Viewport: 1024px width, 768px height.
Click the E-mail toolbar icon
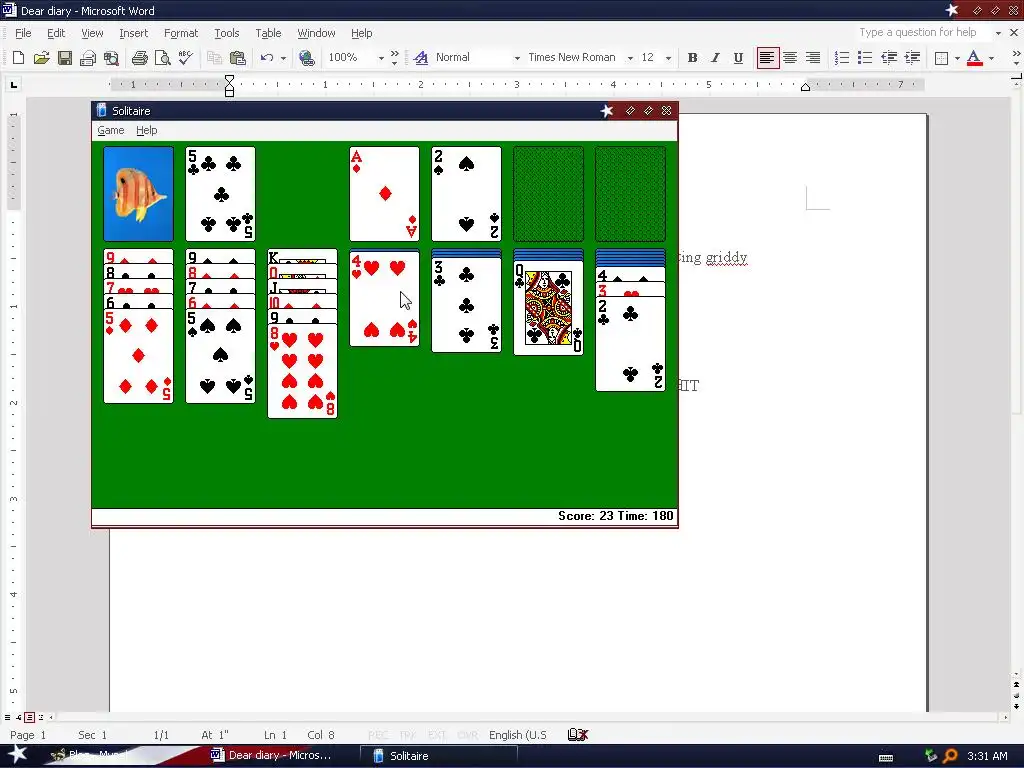click(x=88, y=57)
